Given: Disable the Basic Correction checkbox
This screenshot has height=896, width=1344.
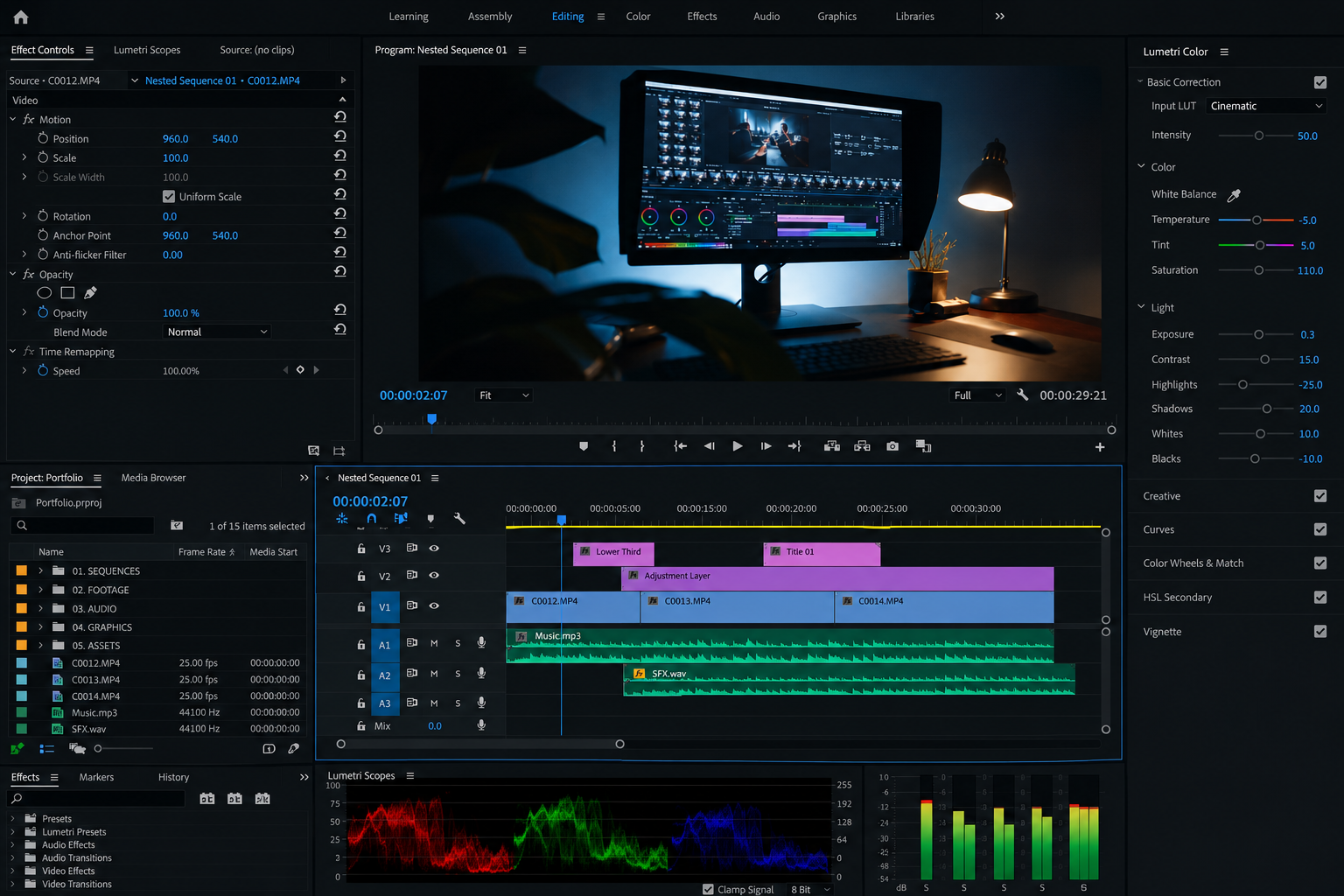Looking at the screenshot, I should pyautogui.click(x=1320, y=82).
